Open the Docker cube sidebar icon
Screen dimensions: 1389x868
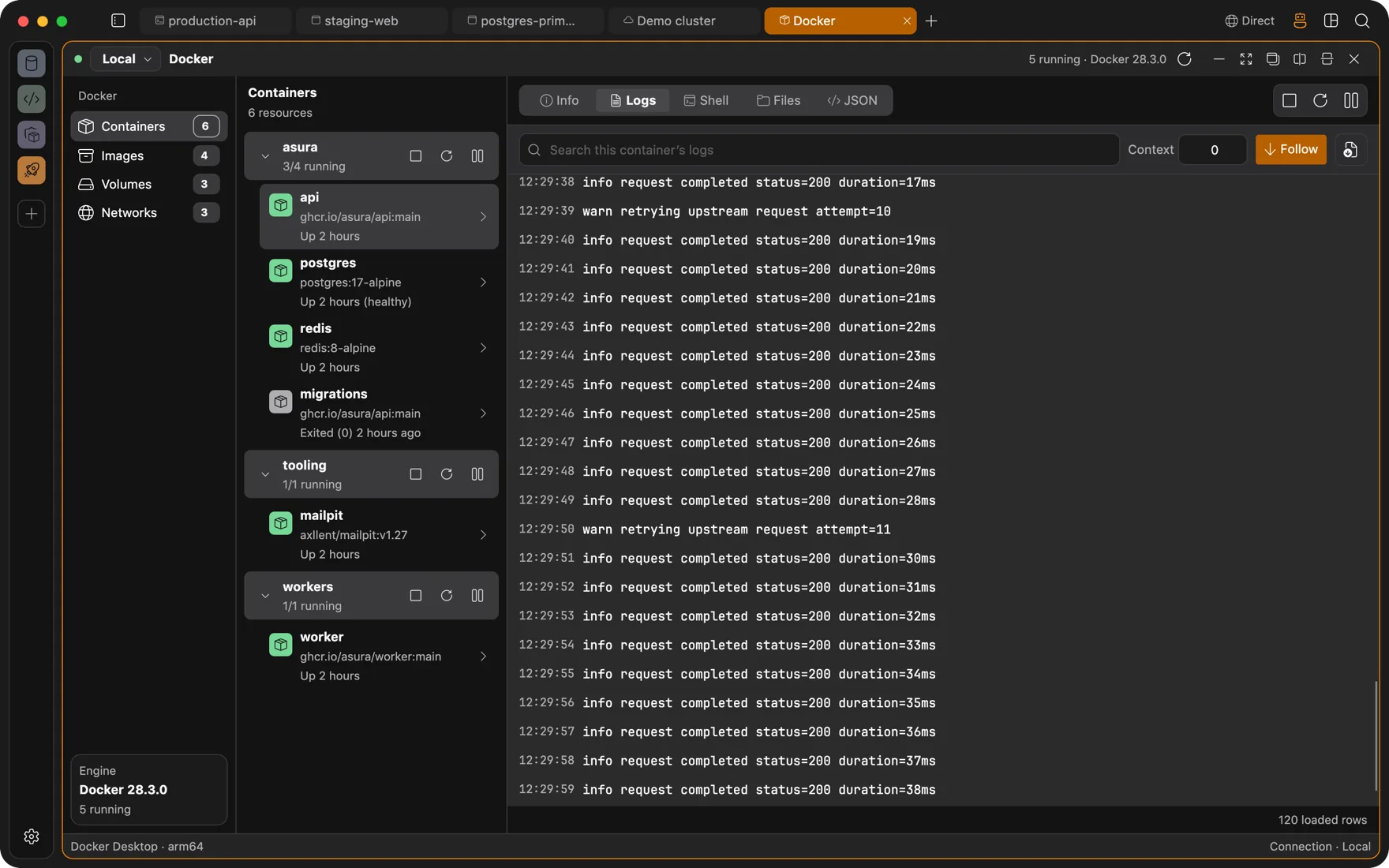32,135
